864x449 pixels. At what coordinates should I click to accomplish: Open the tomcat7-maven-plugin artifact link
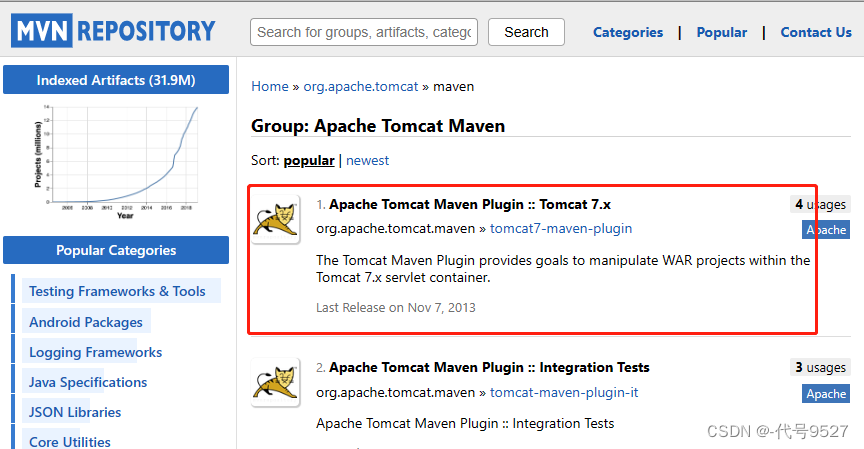560,228
